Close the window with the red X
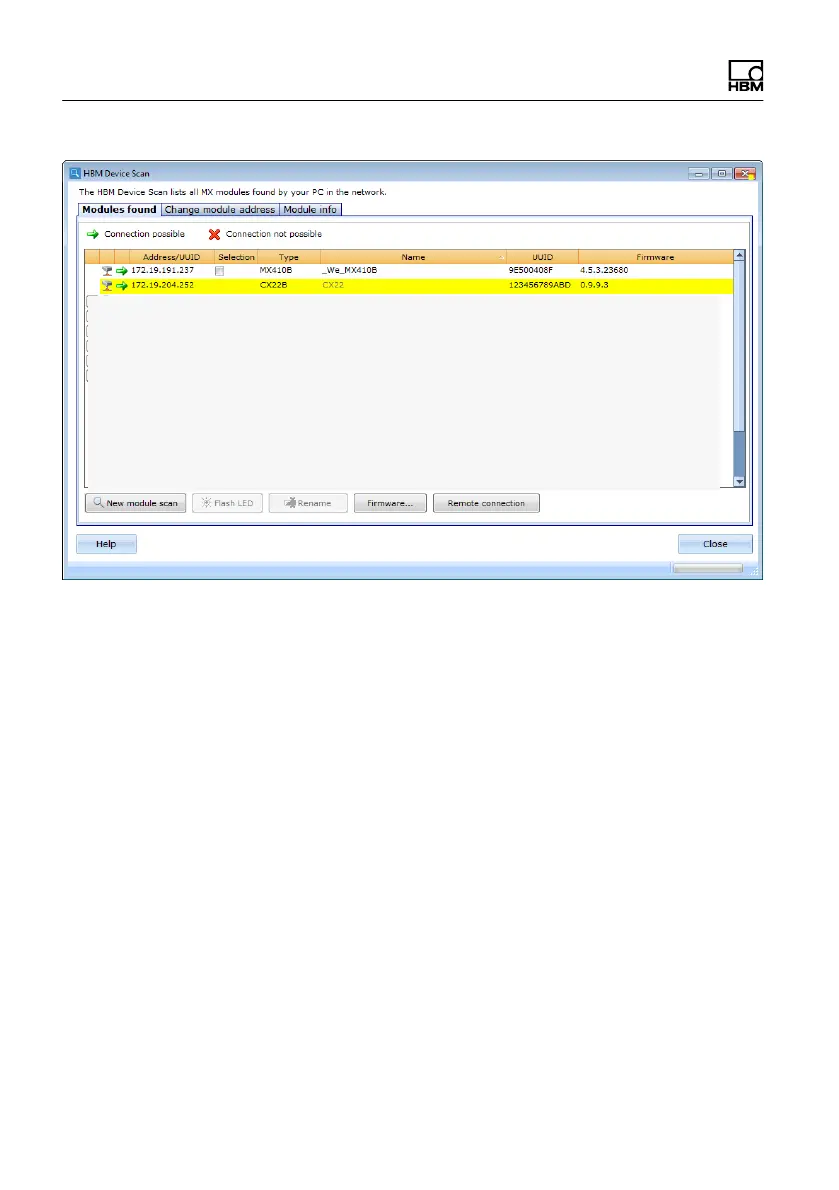839x1190 pixels. [745, 174]
